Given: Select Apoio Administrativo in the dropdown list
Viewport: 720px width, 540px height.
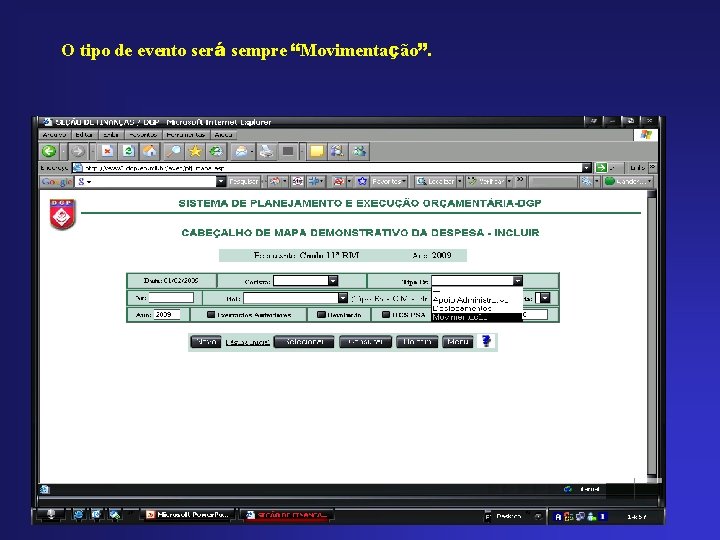Looking at the screenshot, I should [x=477, y=300].
